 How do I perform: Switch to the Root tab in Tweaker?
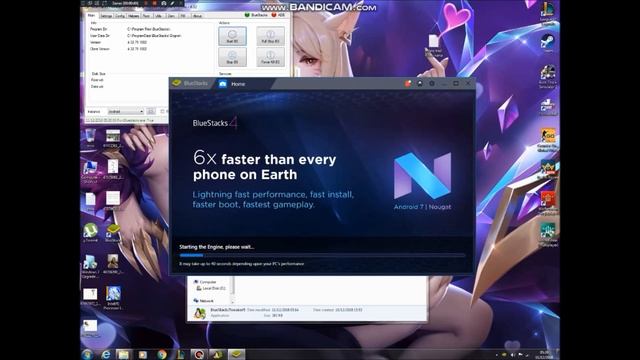146,16
